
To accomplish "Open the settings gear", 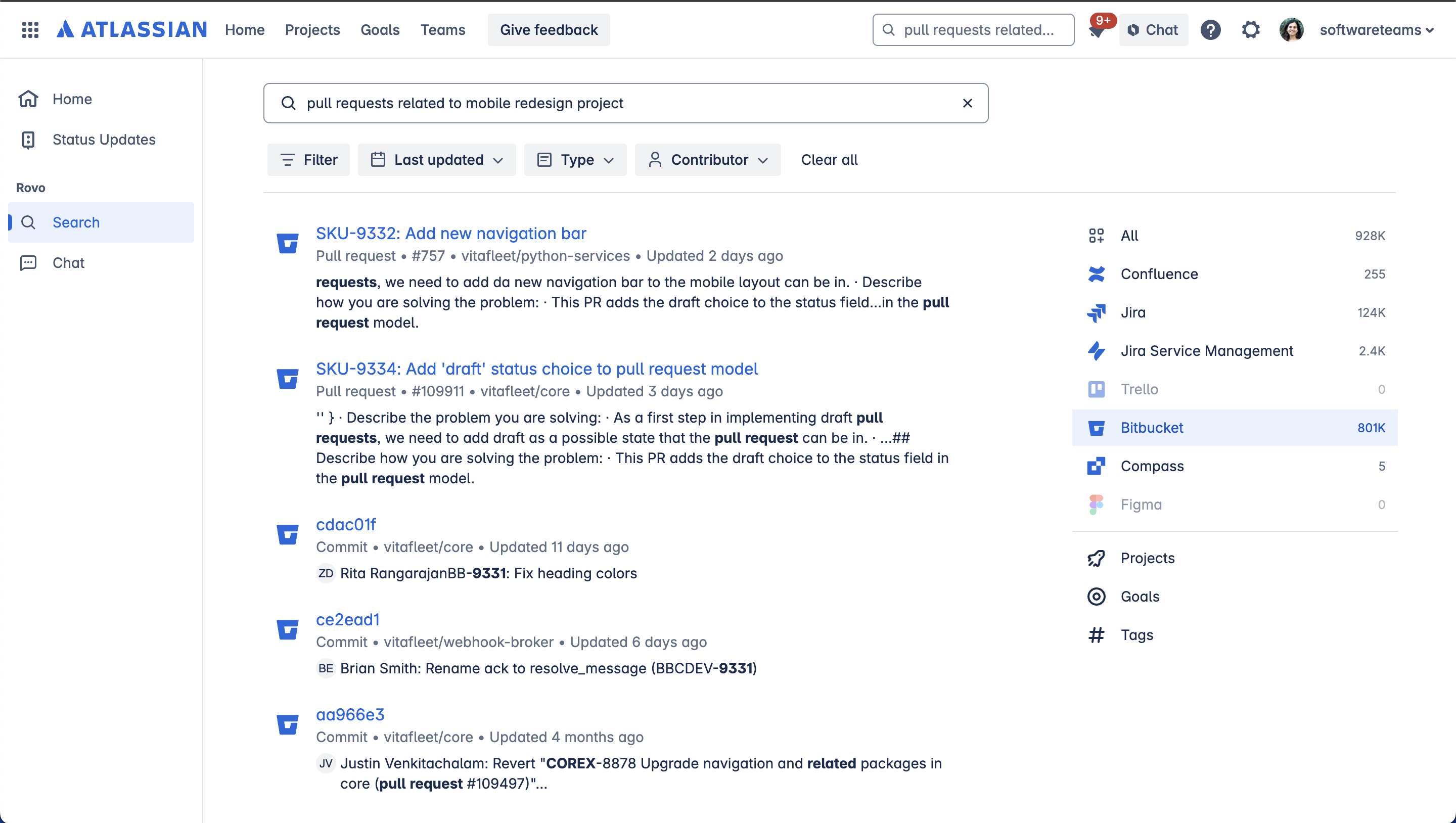I will 1250,29.
